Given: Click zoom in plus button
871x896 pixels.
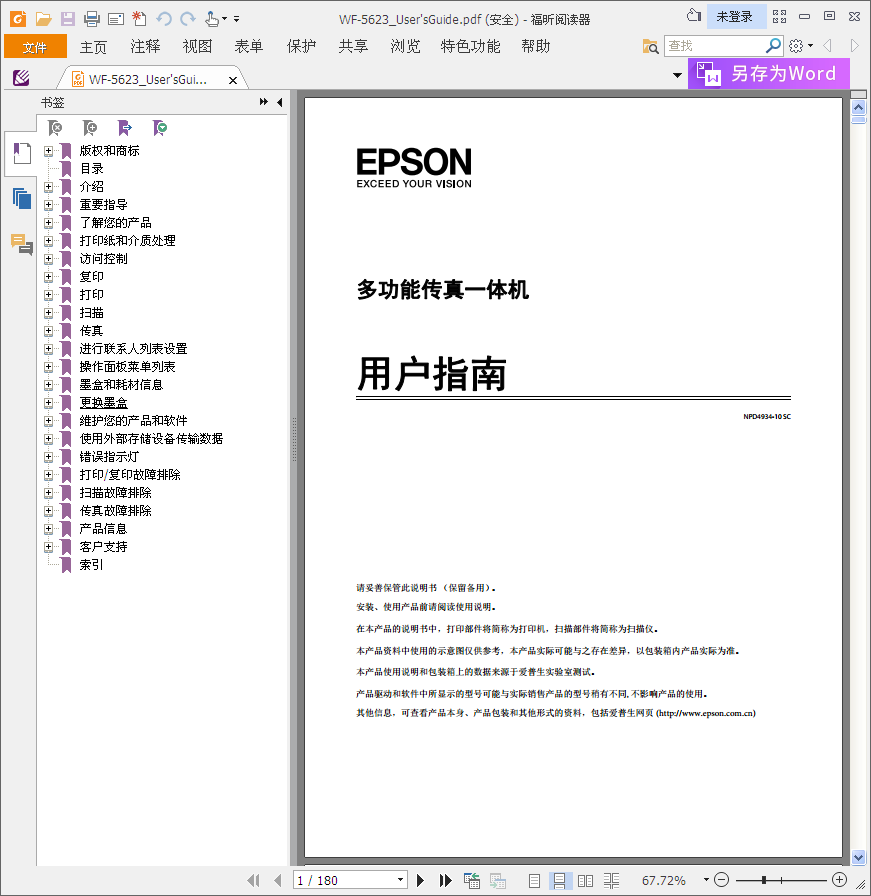Looking at the screenshot, I should 839,880.
